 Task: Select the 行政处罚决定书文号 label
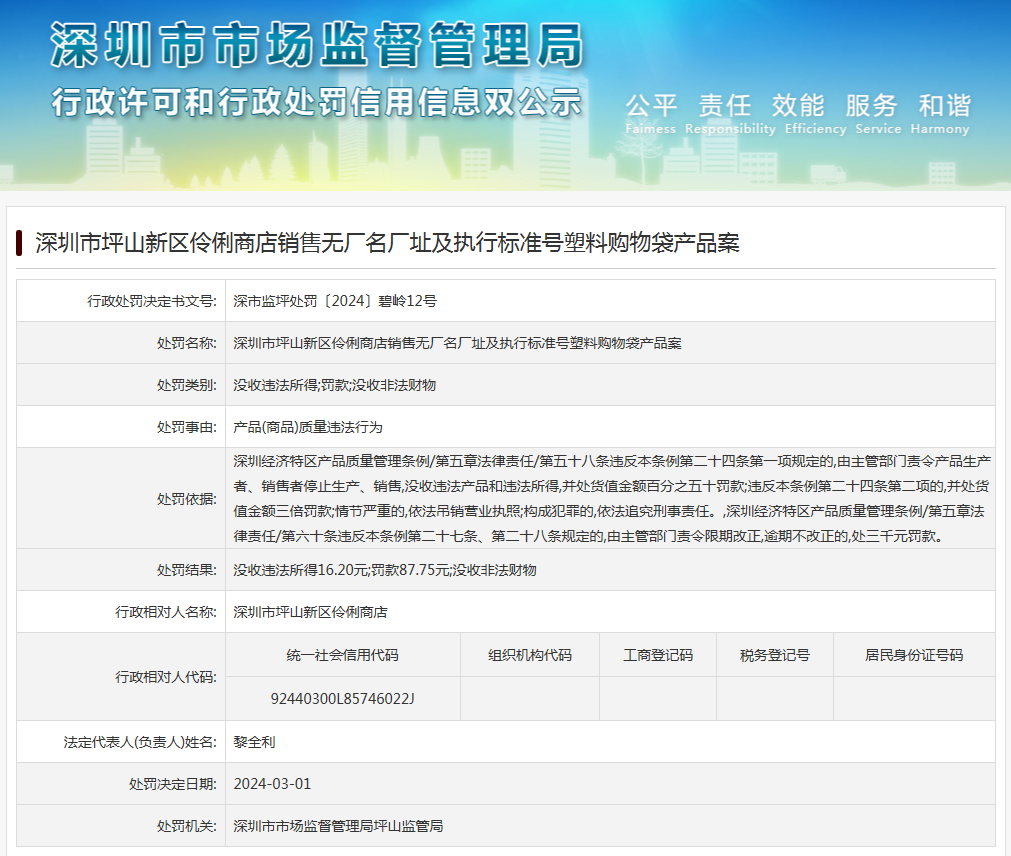pyautogui.click(x=152, y=301)
